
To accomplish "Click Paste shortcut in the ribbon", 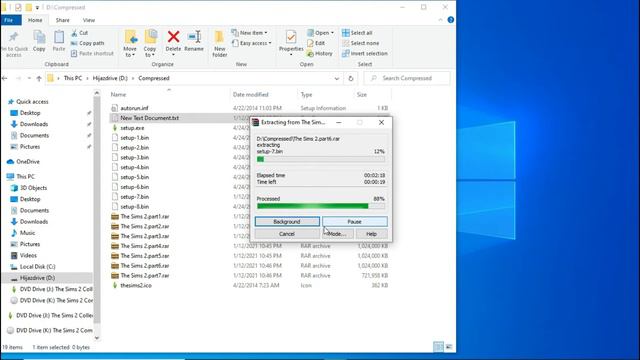I will point(92,53).
